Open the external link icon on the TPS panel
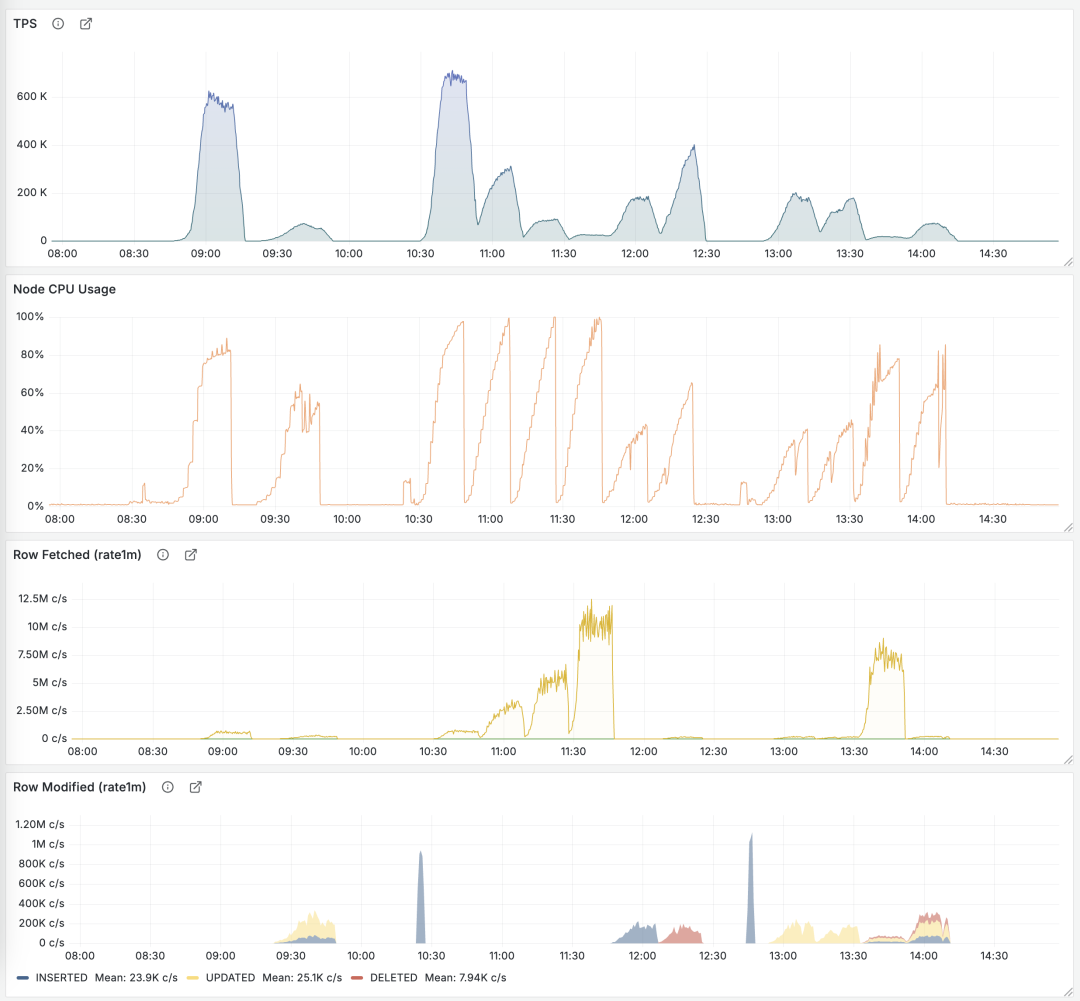This screenshot has height=1001, width=1080. point(86,24)
